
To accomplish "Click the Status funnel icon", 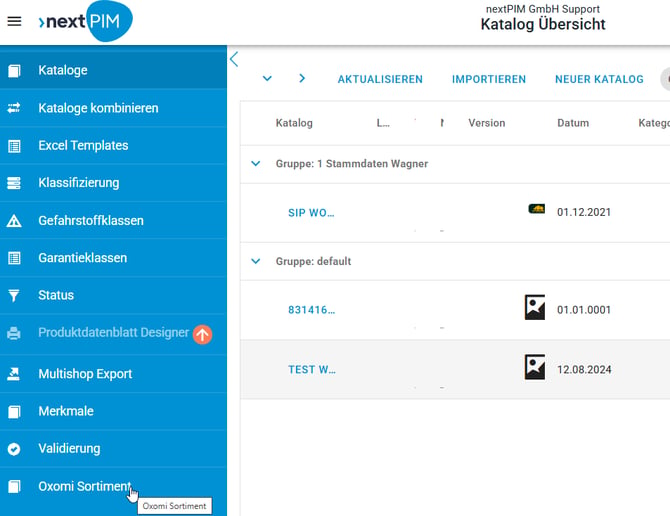I will click(x=14, y=295).
